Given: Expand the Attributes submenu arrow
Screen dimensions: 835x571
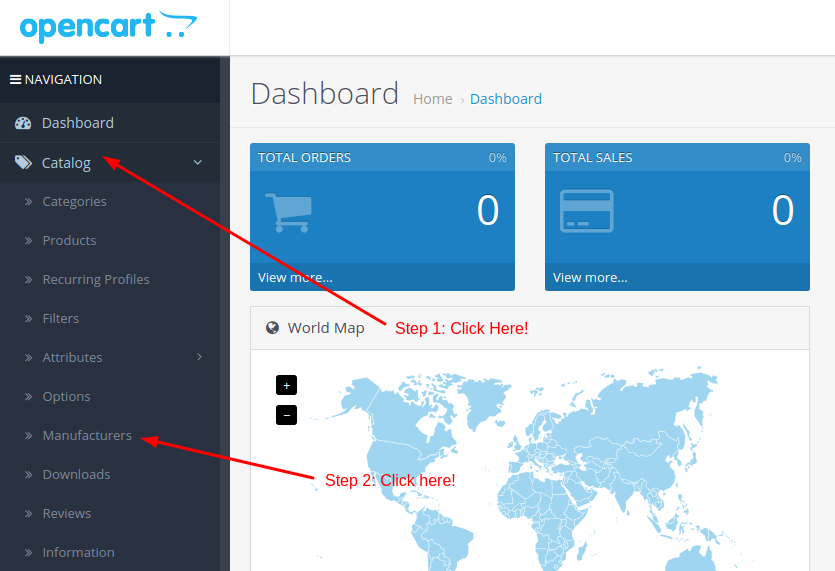Looking at the screenshot, I should [x=200, y=357].
